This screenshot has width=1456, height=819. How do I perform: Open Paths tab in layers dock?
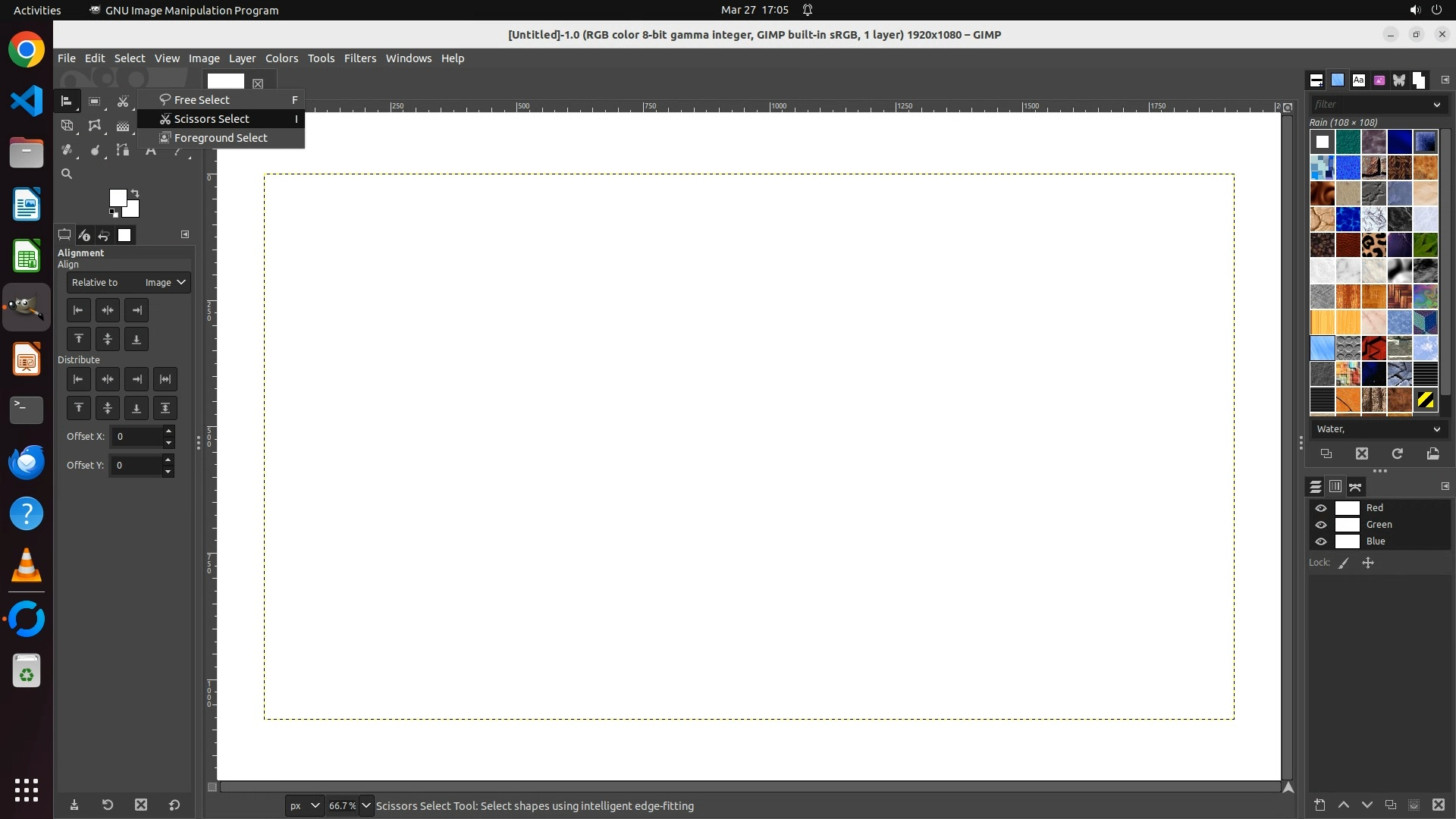(x=1355, y=487)
